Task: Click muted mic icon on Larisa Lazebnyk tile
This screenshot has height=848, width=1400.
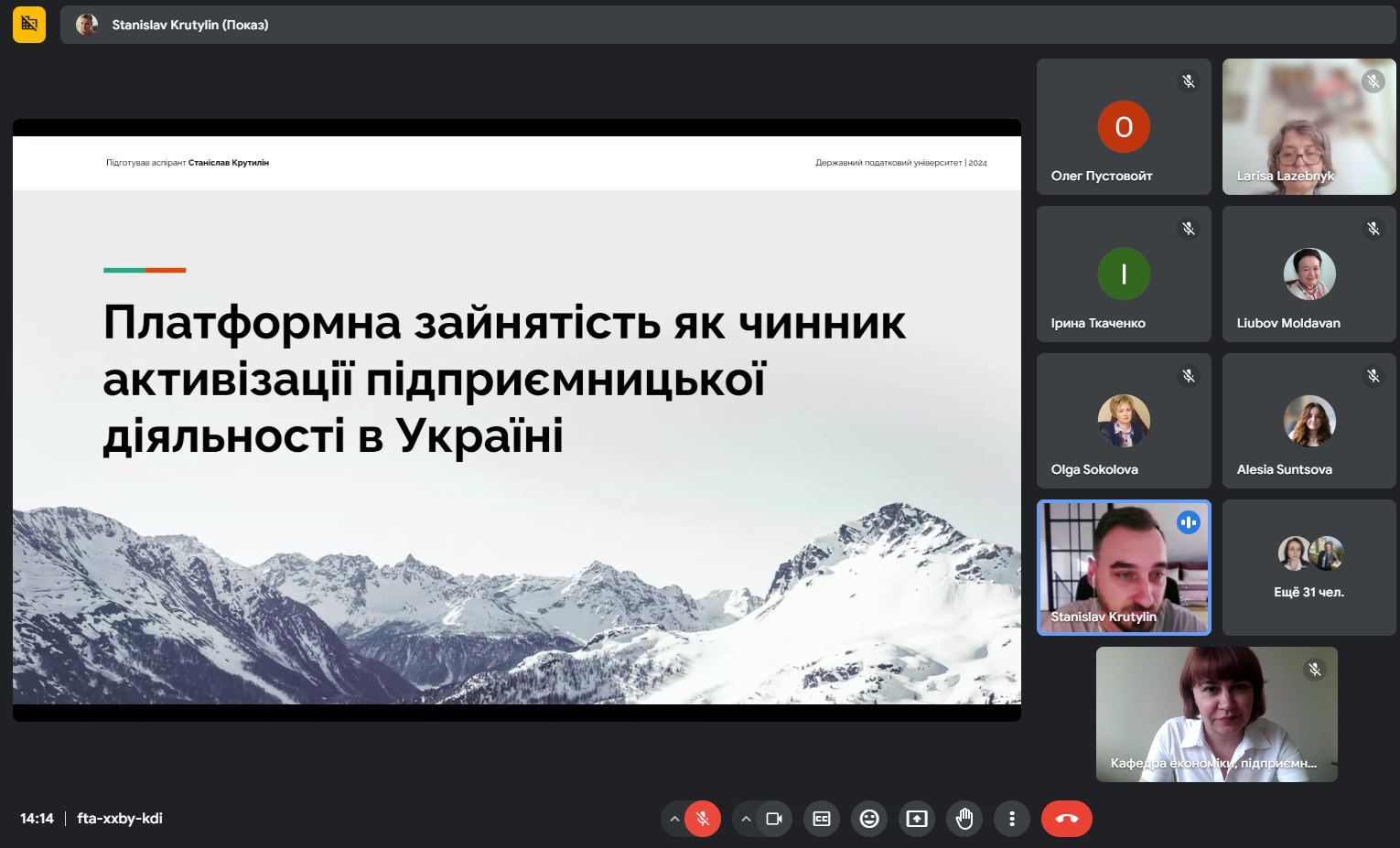Action: coord(1373,81)
